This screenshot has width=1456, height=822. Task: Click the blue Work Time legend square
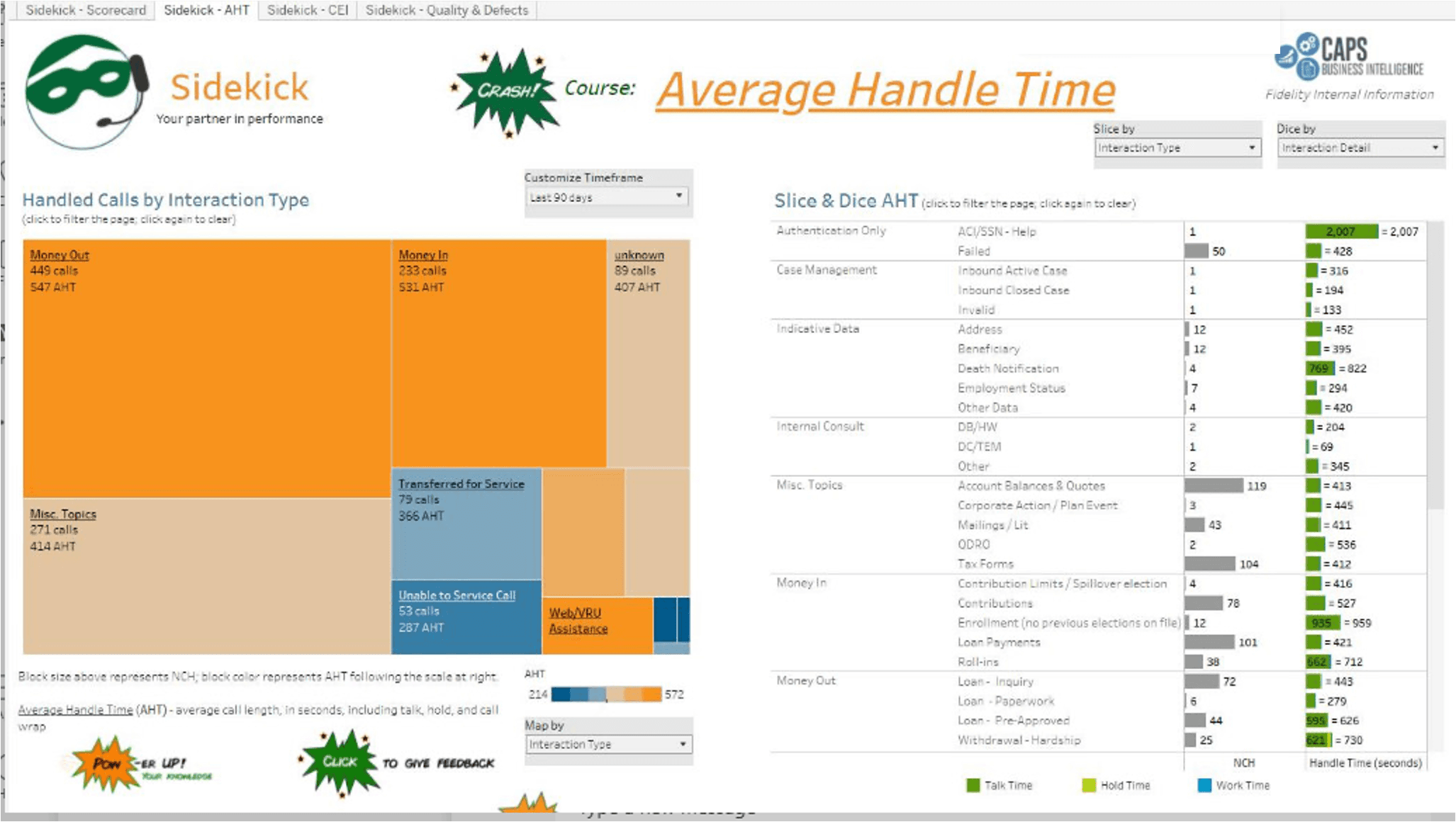coord(1204,785)
